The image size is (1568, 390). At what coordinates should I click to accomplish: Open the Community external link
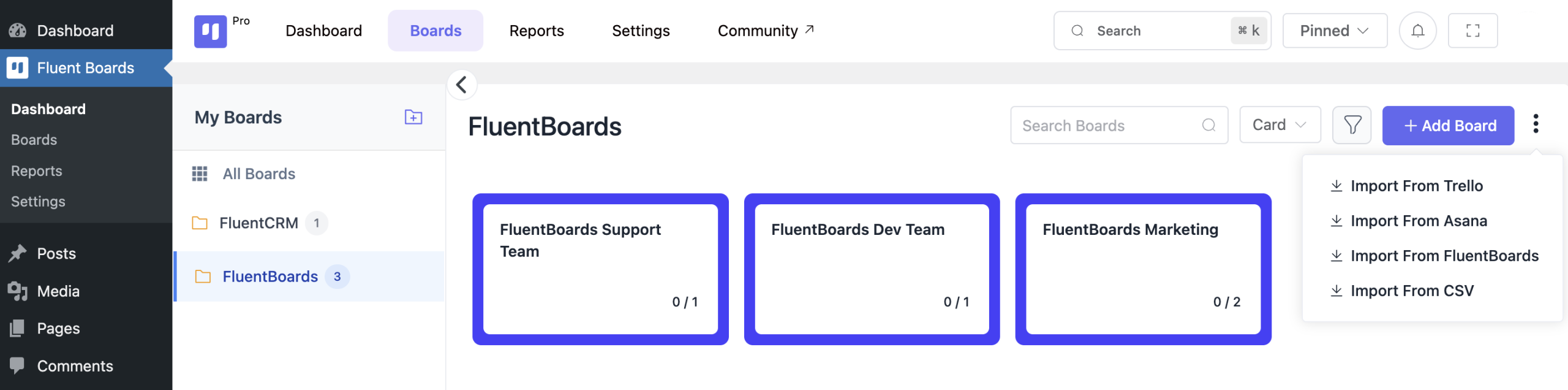(x=766, y=31)
